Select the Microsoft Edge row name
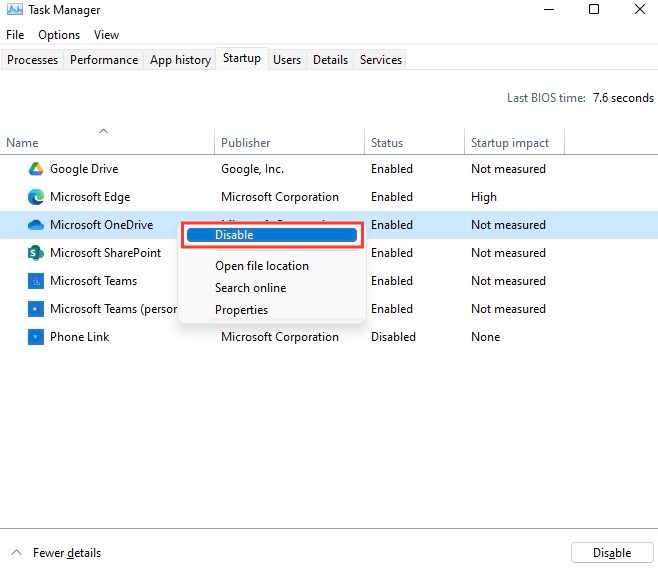The width and height of the screenshot is (658, 572). 90,197
